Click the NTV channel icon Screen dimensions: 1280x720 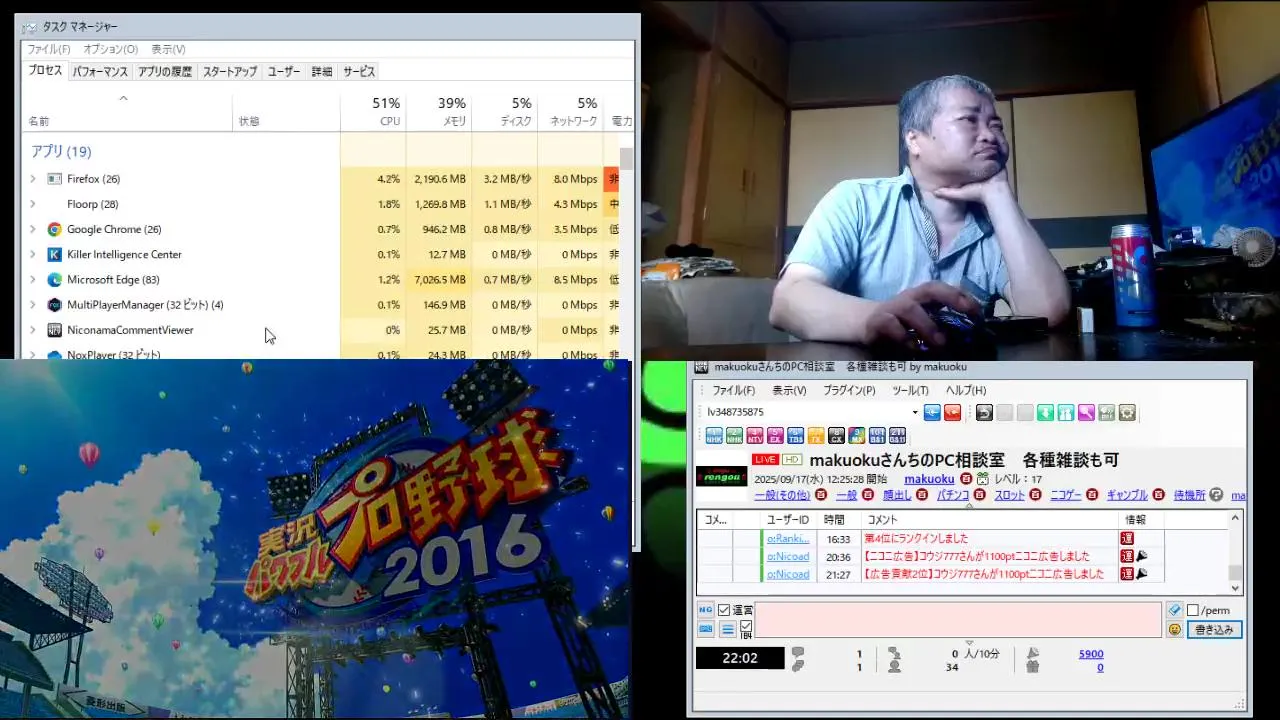click(x=755, y=436)
